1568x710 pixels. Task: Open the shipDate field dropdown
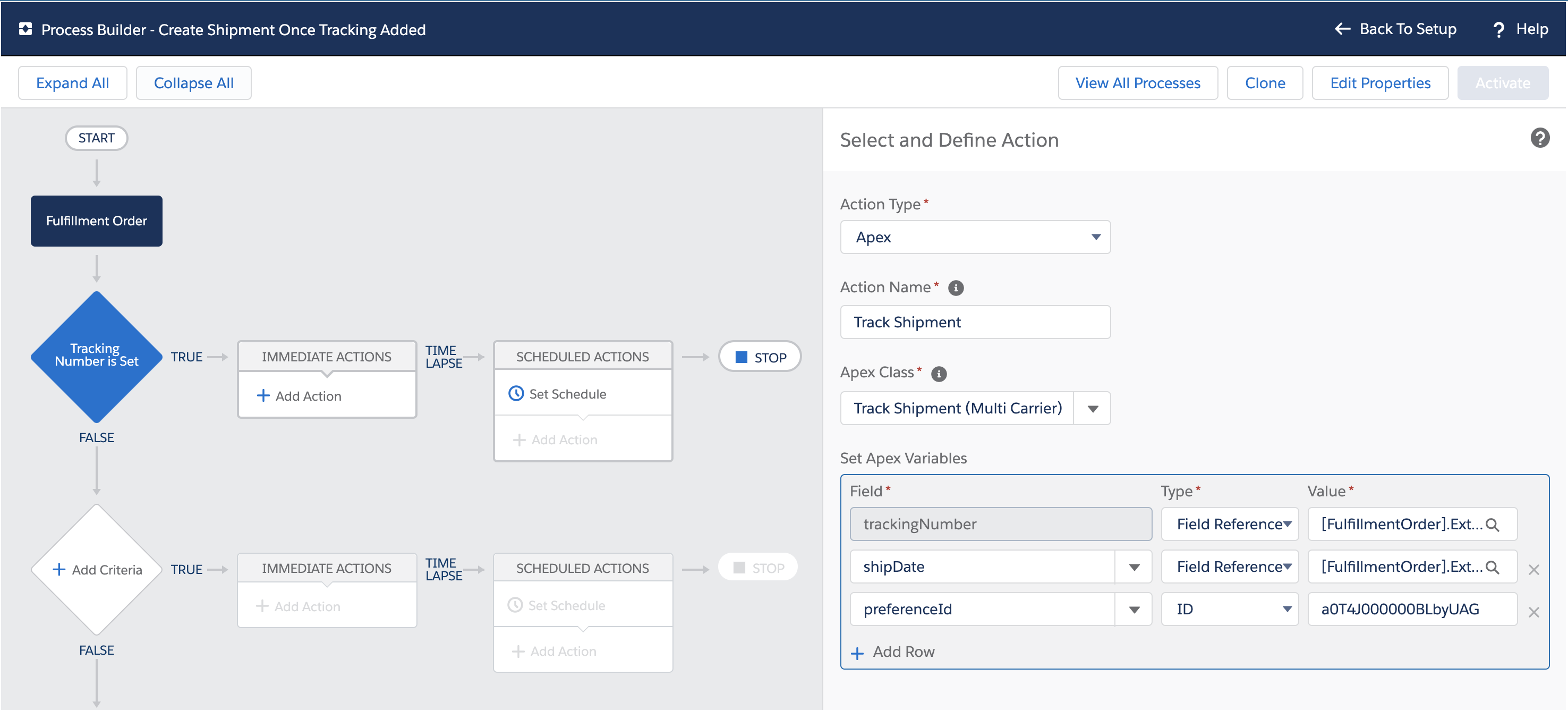1134,567
